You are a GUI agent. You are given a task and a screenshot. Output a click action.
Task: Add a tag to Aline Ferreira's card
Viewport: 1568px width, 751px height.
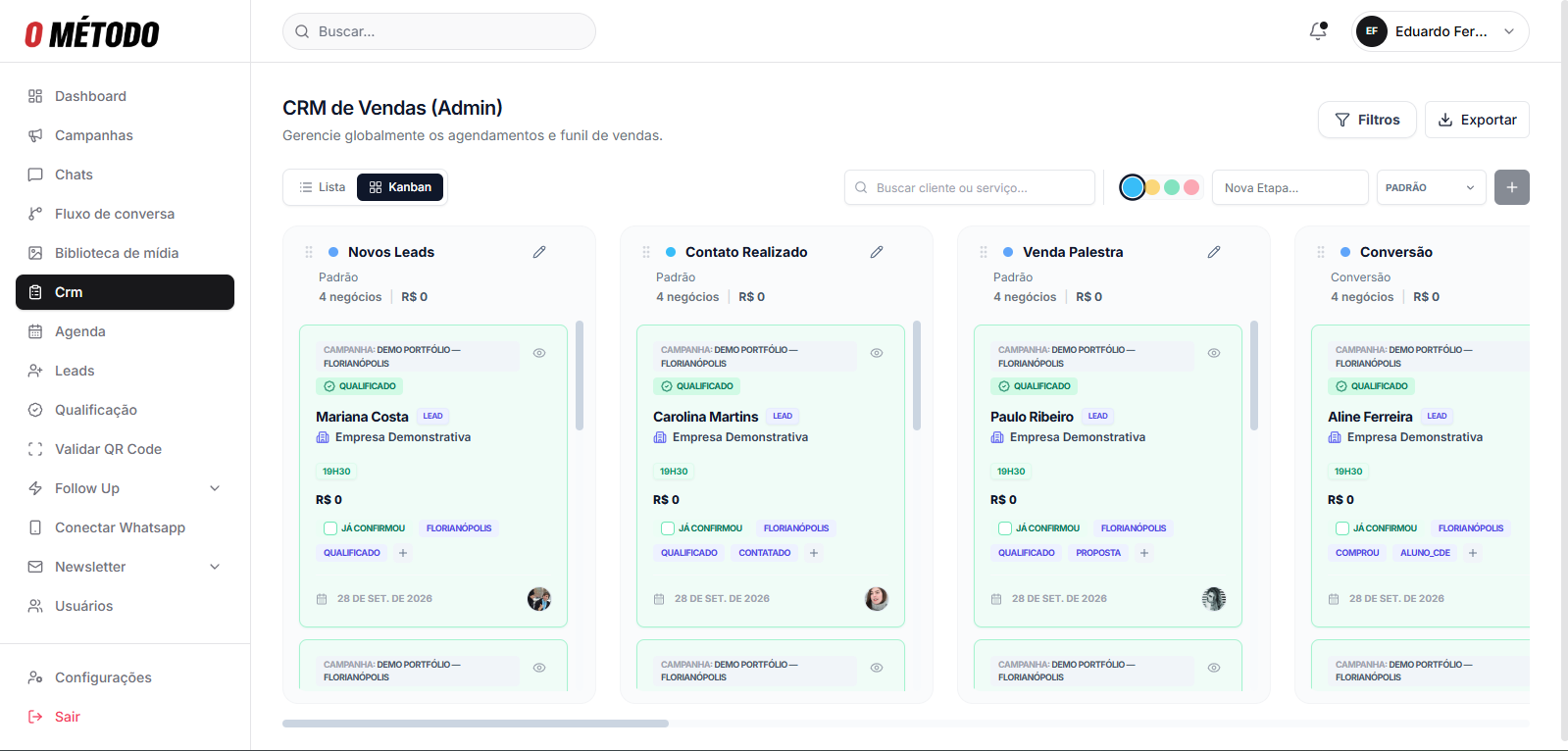[1473, 553]
